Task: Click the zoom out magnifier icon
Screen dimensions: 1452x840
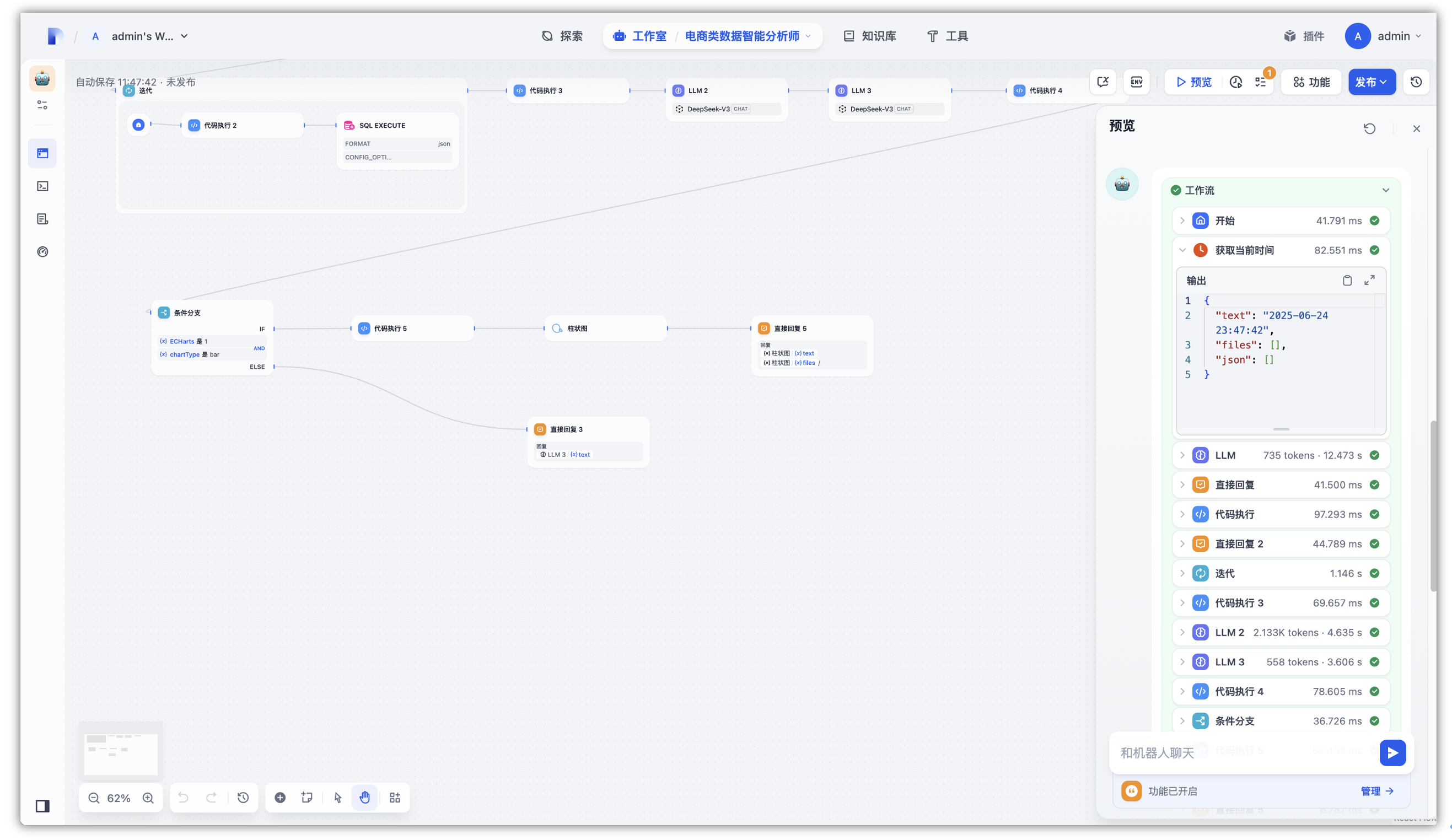Action: (x=93, y=798)
